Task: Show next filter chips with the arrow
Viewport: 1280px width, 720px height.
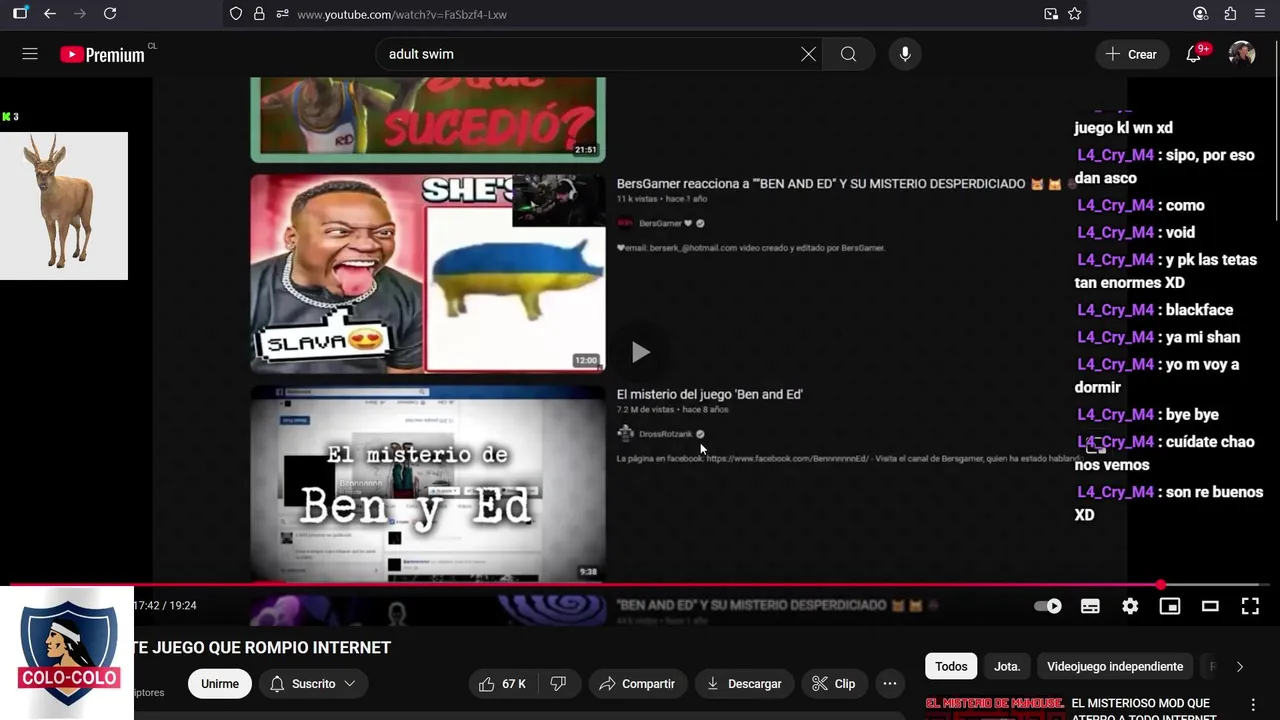Action: [x=1240, y=667]
